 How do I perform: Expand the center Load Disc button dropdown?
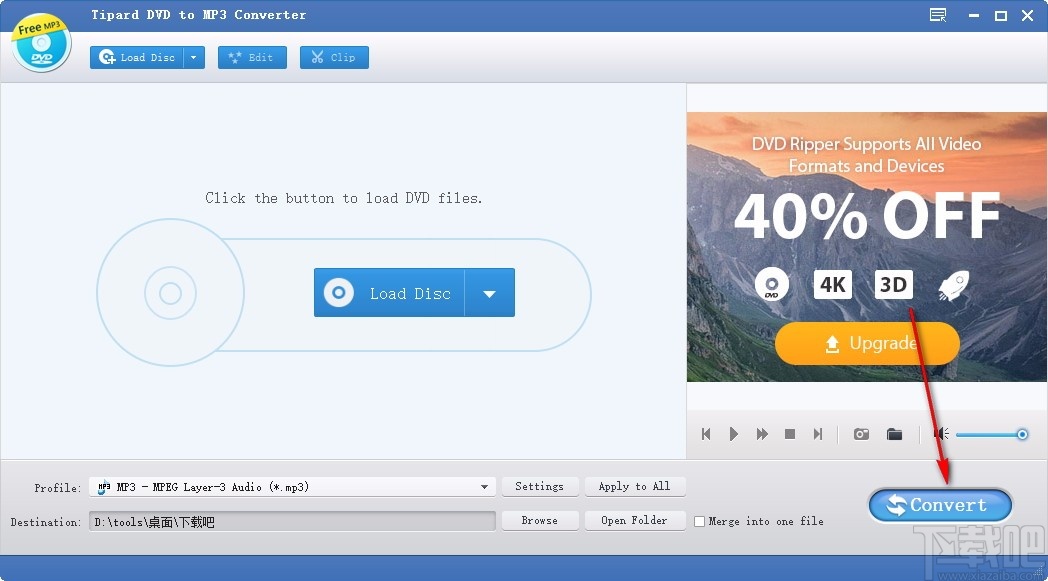pyautogui.click(x=490, y=292)
